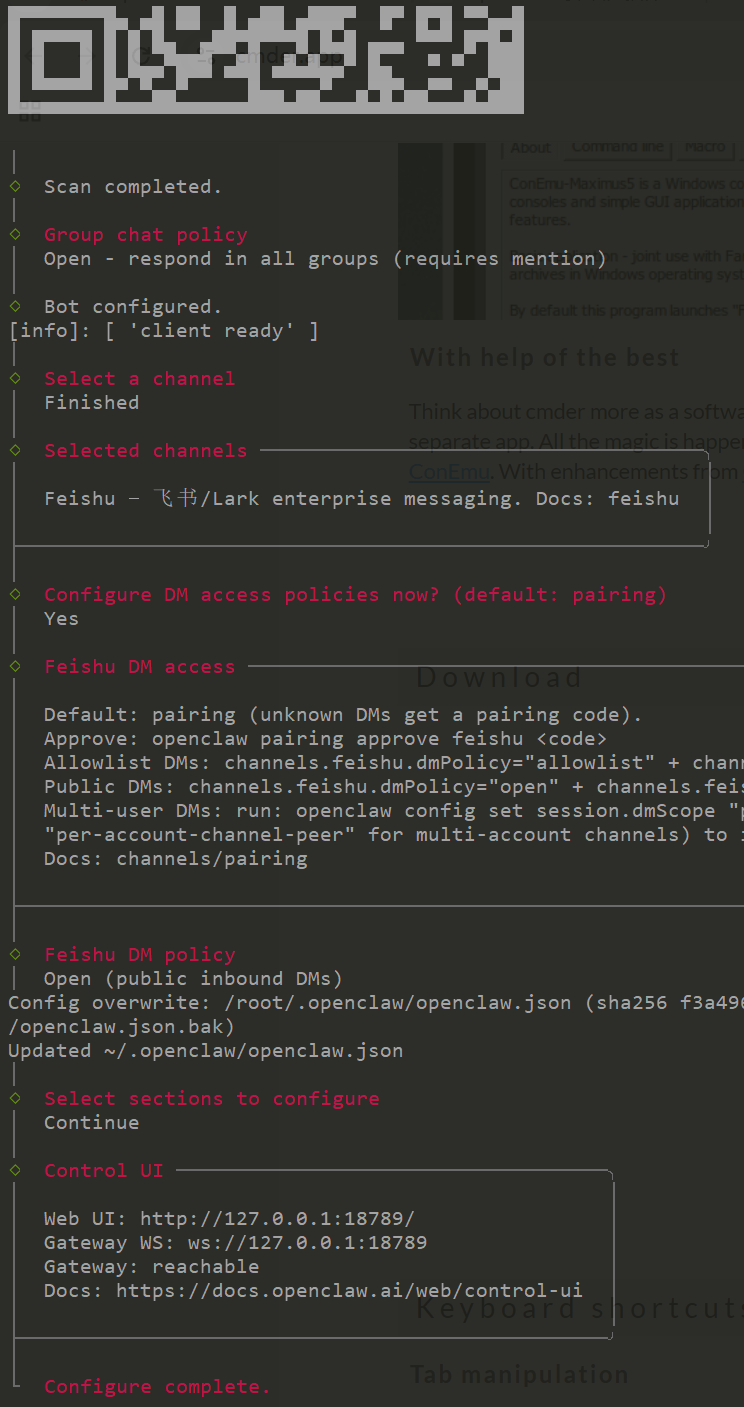Click the 'Continue' answer line
The image size is (744, 1407).
91,1123
